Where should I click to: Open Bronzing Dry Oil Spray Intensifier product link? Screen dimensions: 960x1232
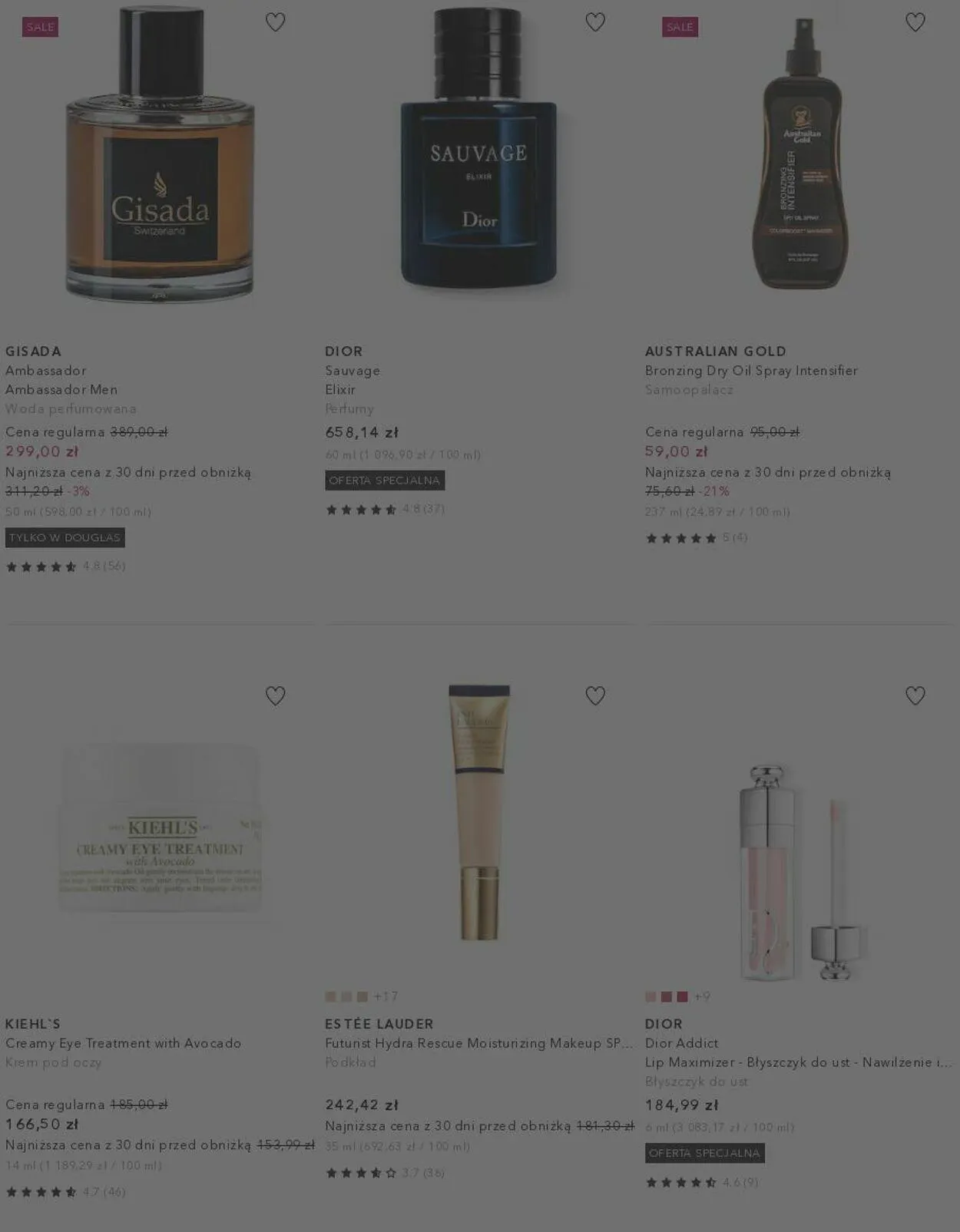[751, 371]
